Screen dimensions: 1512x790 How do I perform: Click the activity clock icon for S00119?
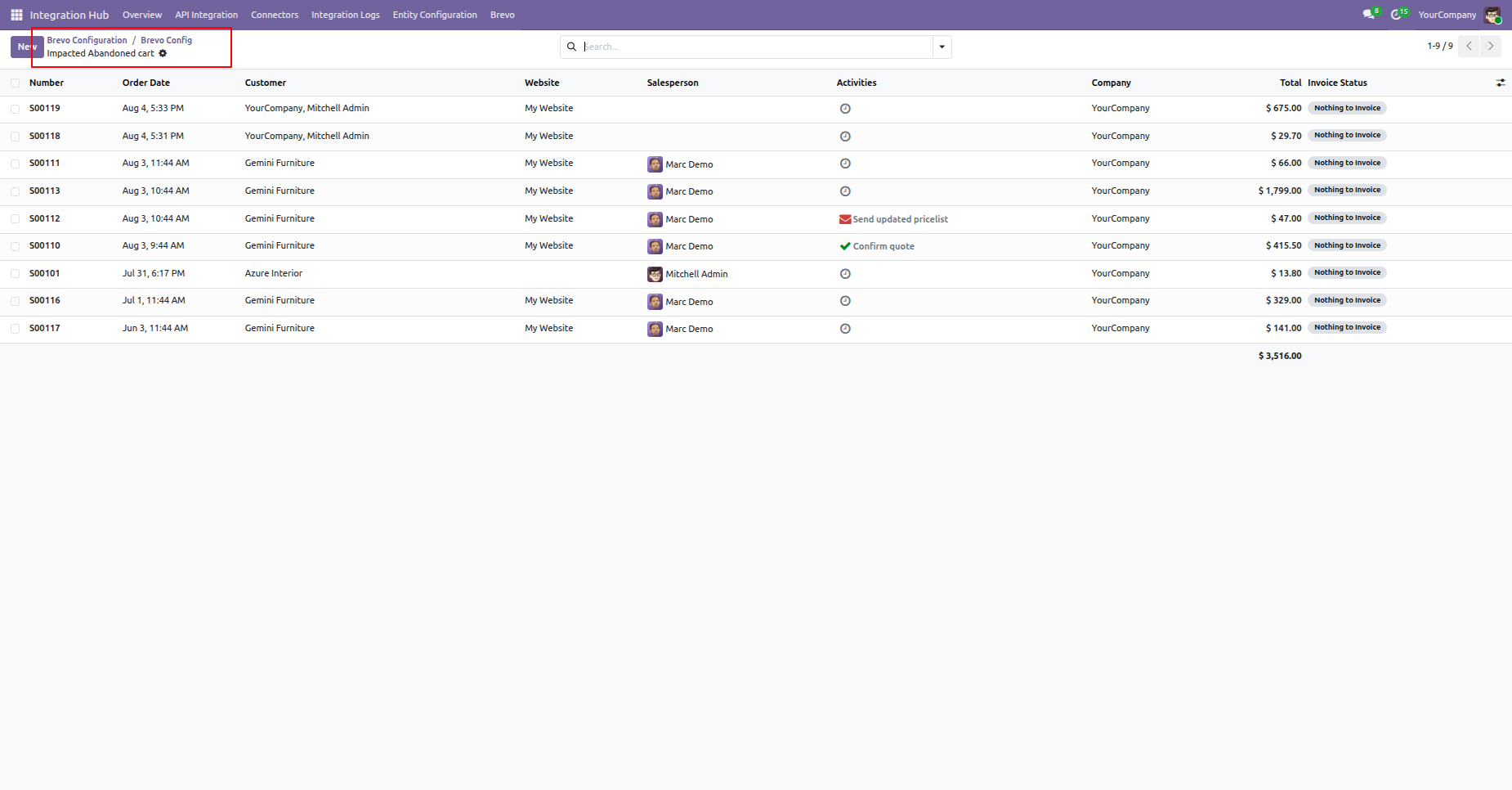click(845, 109)
